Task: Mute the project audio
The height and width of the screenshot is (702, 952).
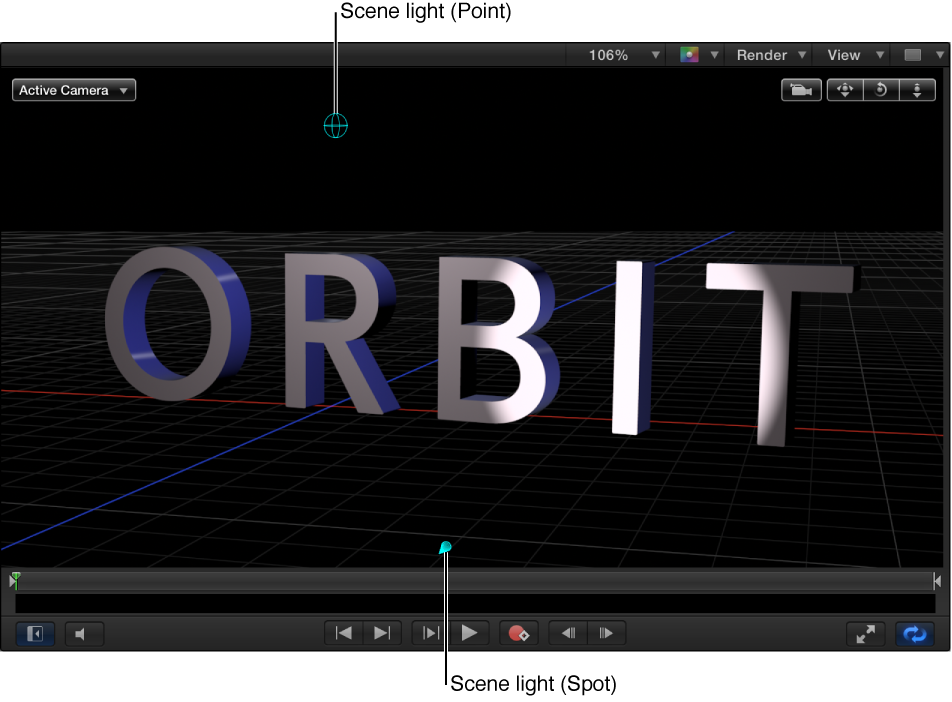Action: point(84,633)
